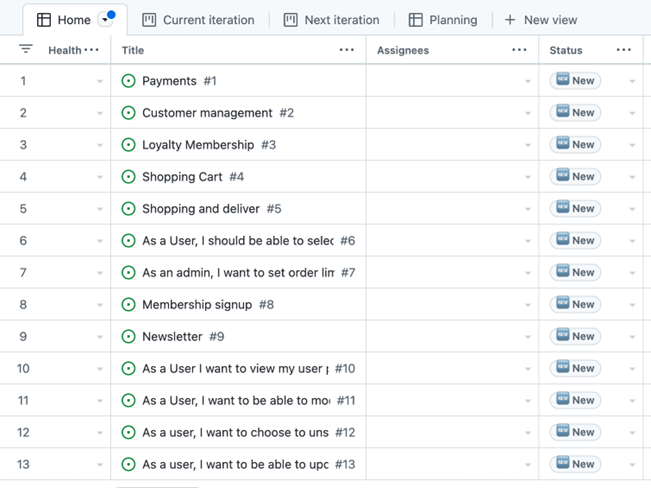Click the open issue icon for Payments
This screenshot has width=651, height=488.
tap(128, 81)
